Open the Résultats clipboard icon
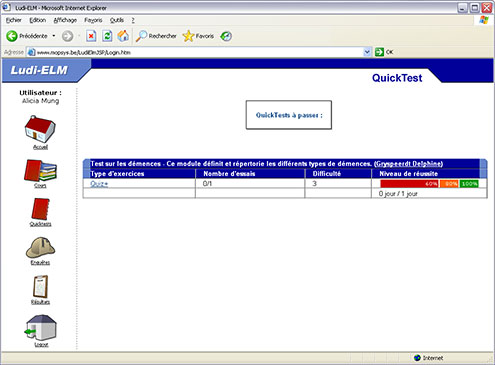Image resolution: width=495 pixels, height=365 pixels. (41, 287)
